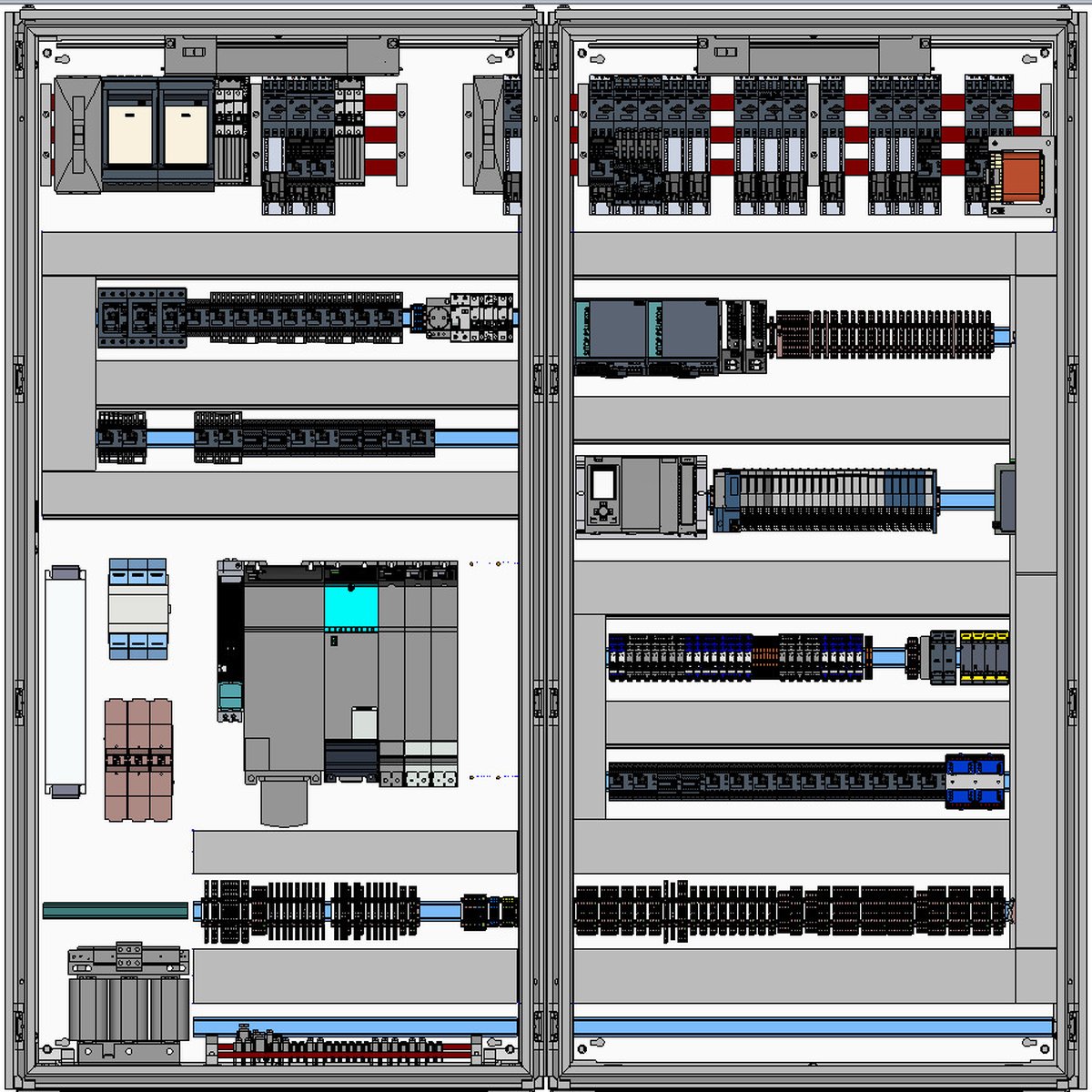This screenshot has width=1092, height=1092.
Task: Select the light blue and white surge module
Action: pyautogui.click(x=137, y=609)
